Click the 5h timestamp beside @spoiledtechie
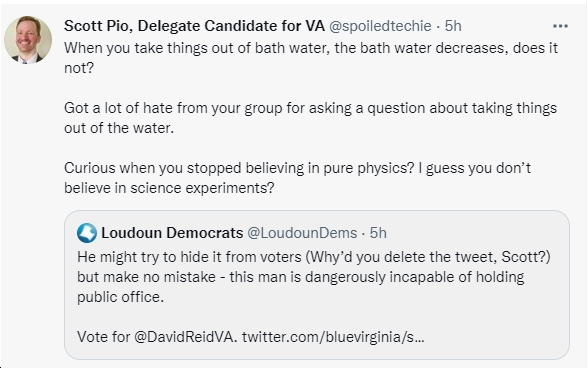The height and width of the screenshot is (368, 588). 453,26
